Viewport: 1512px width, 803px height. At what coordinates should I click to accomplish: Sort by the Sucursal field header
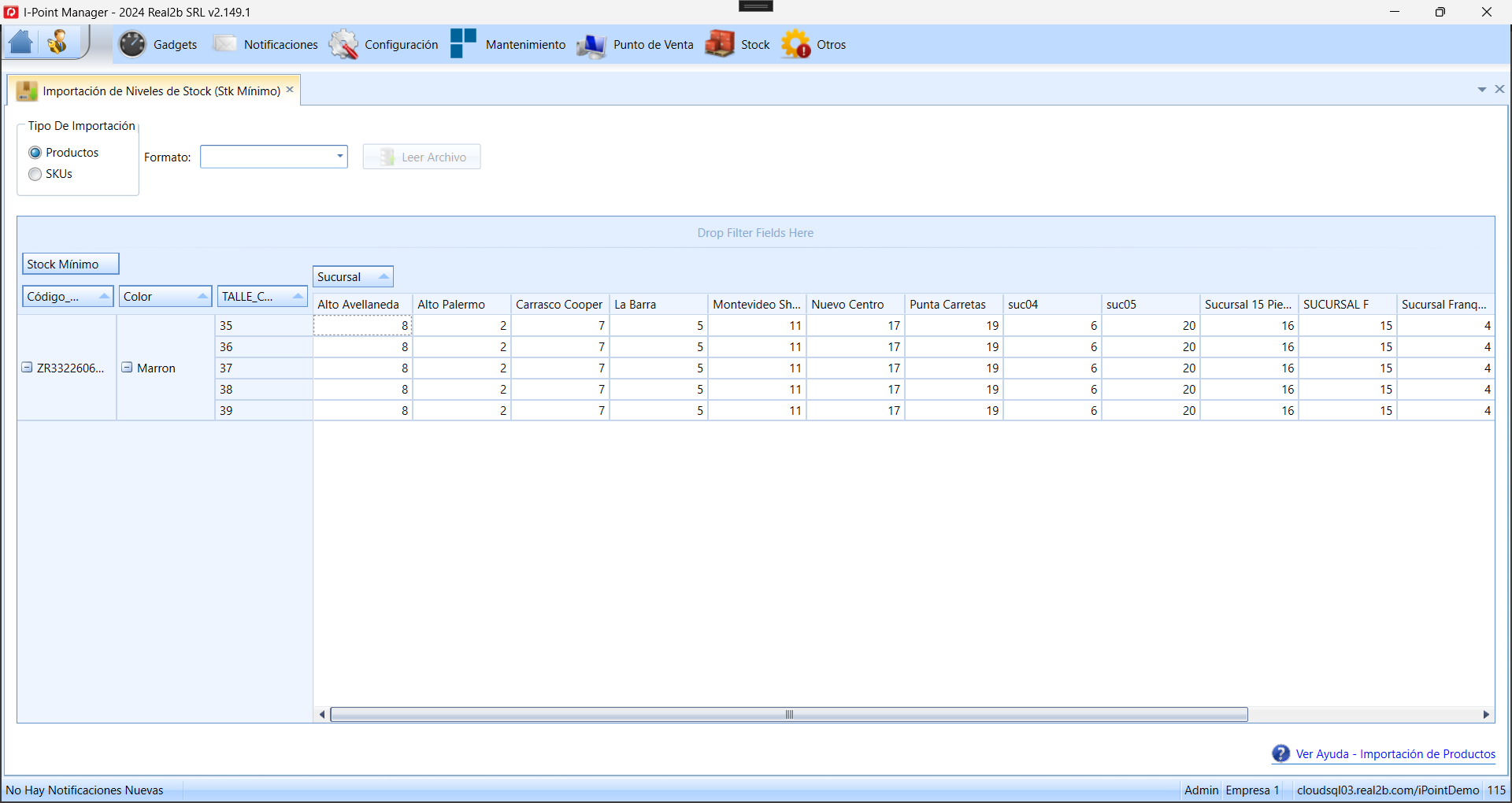coord(353,276)
